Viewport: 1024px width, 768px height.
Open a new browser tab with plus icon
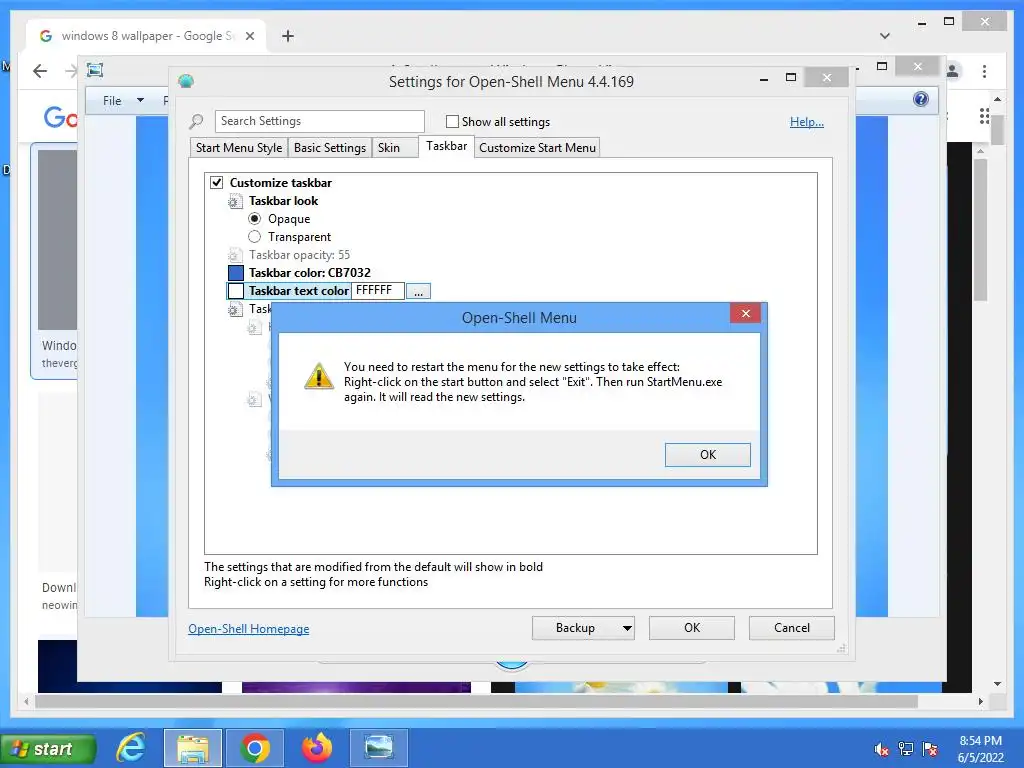pyautogui.click(x=288, y=36)
